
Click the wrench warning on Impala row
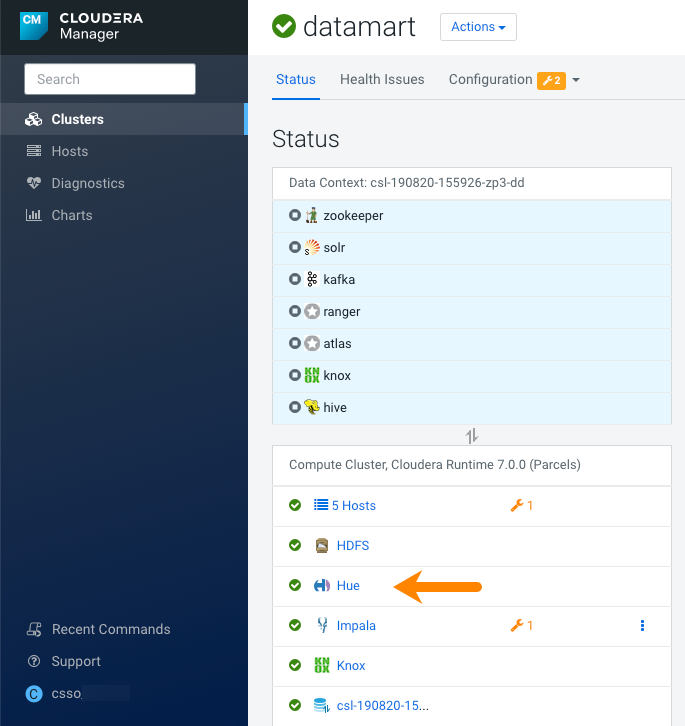pos(522,626)
